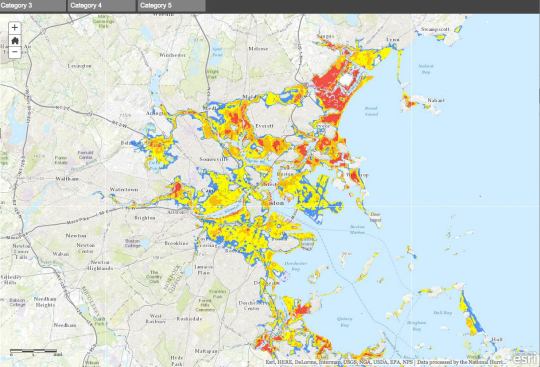Click the Watertown label on map
The width and height of the screenshot is (540, 367).
(x=124, y=189)
